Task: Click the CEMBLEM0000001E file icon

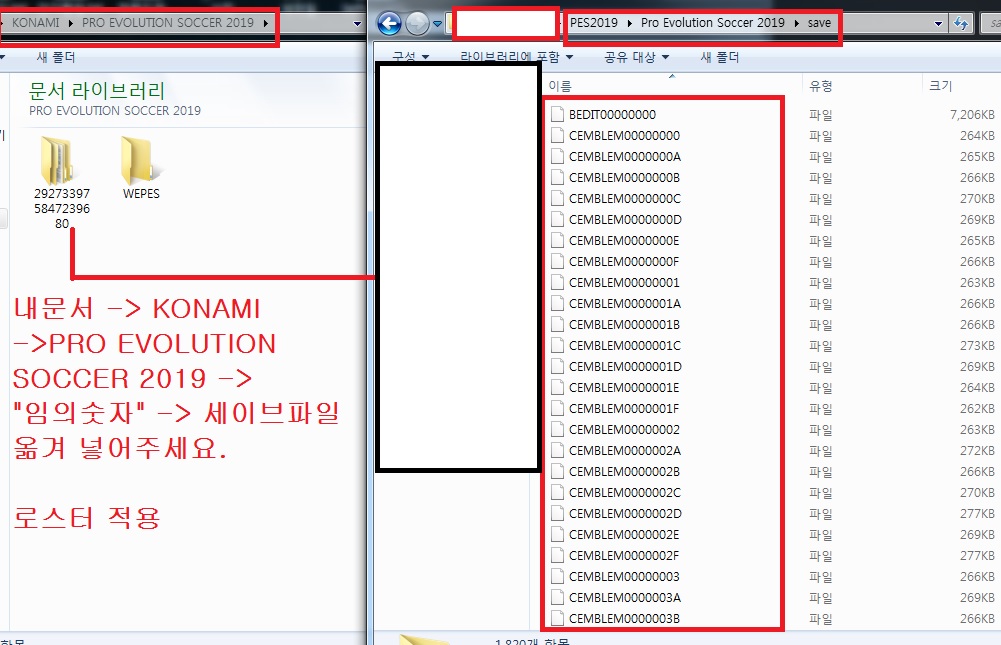Action: click(x=557, y=388)
